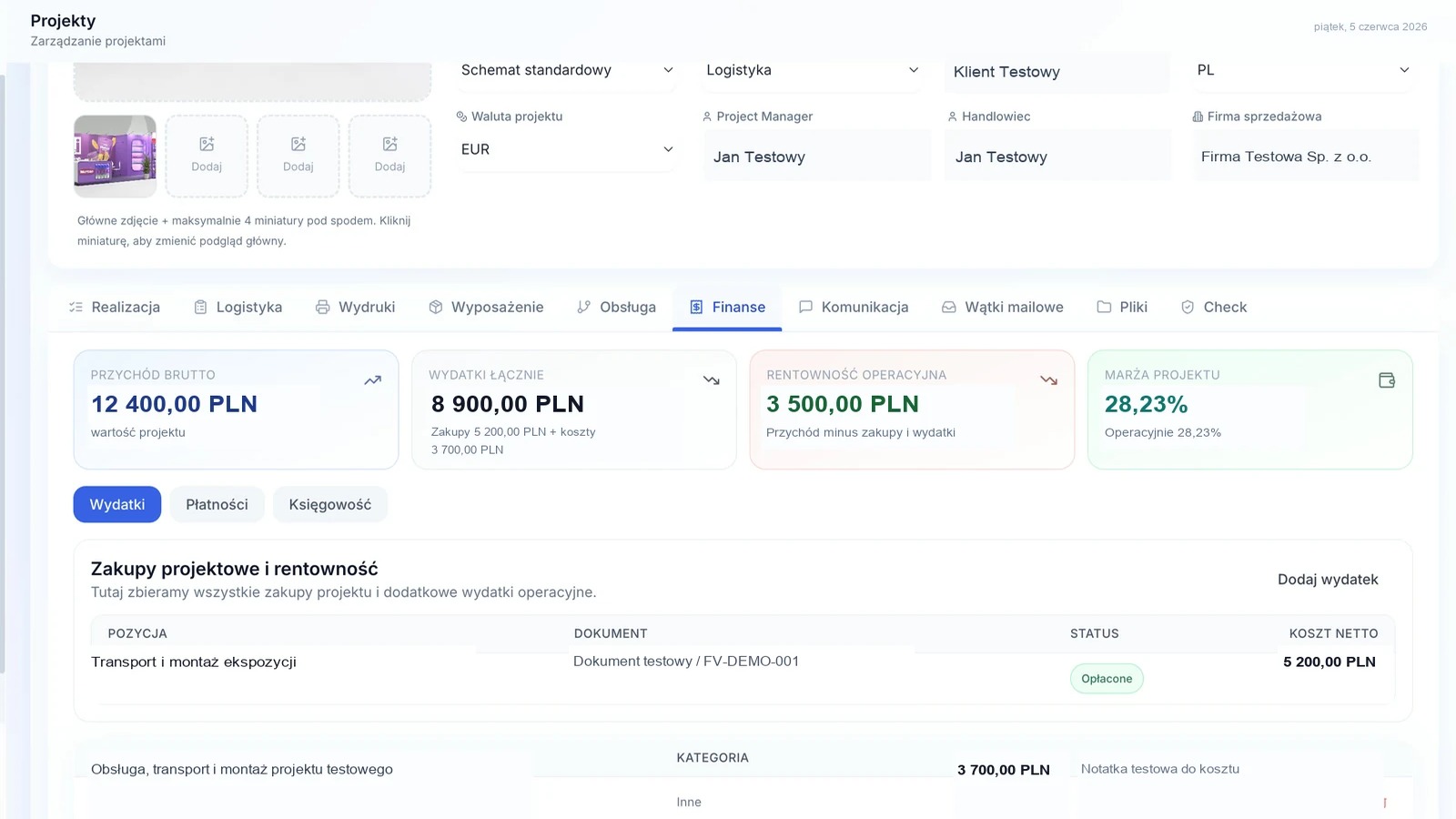The width and height of the screenshot is (1456, 819).
Task: Click the 28,23% margin value
Action: (1147, 404)
